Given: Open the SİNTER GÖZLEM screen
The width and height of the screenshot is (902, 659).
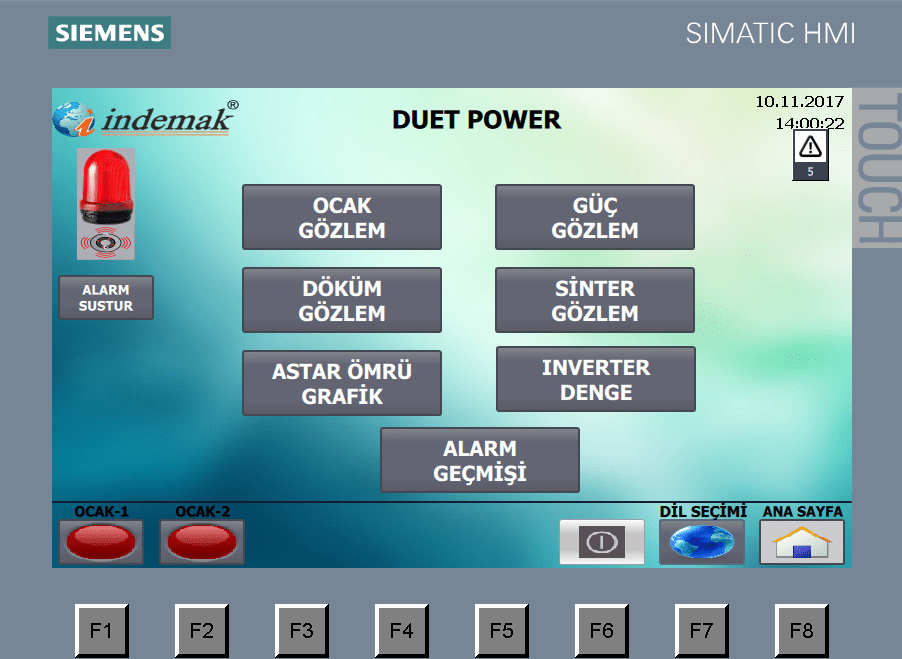Looking at the screenshot, I should coord(595,300).
